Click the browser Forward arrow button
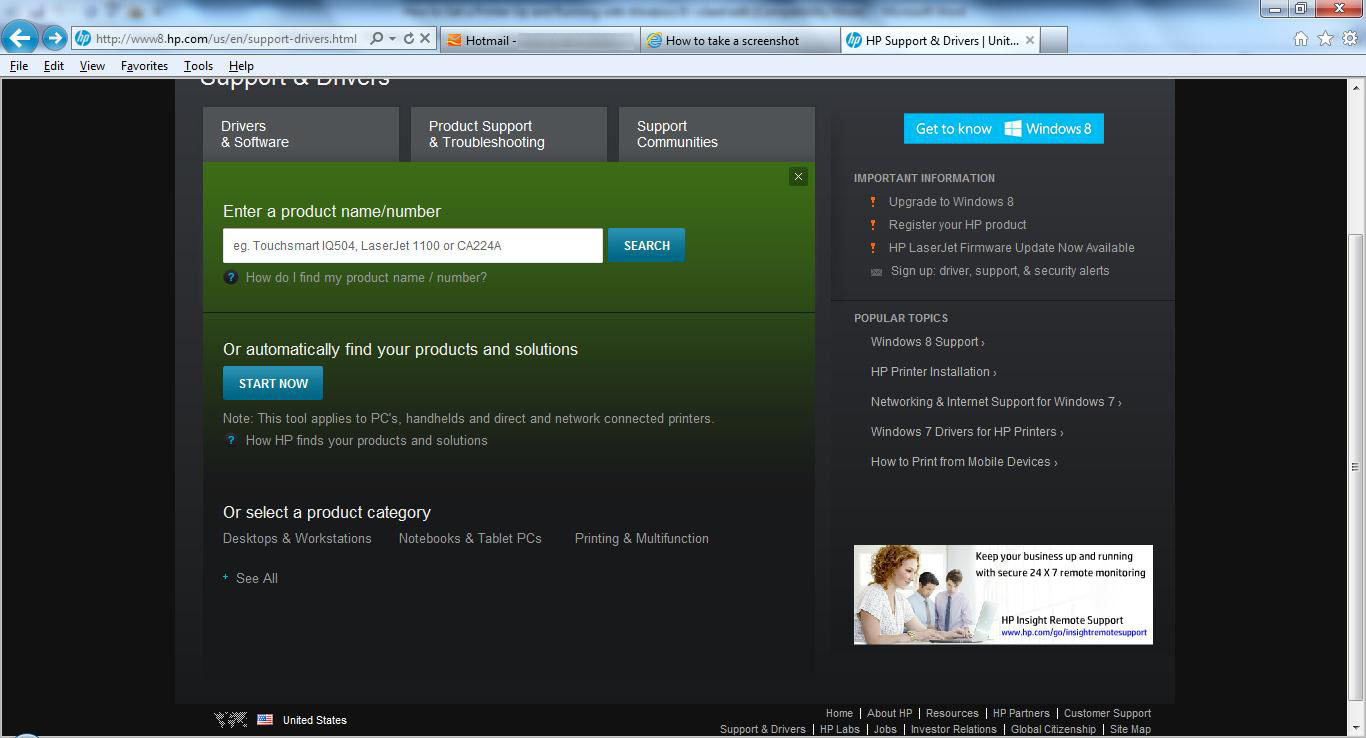The height and width of the screenshot is (738, 1366). (54, 39)
